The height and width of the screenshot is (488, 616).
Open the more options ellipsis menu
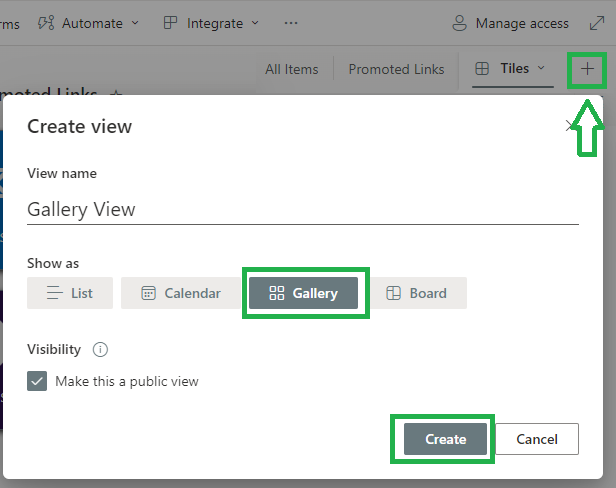(x=291, y=23)
